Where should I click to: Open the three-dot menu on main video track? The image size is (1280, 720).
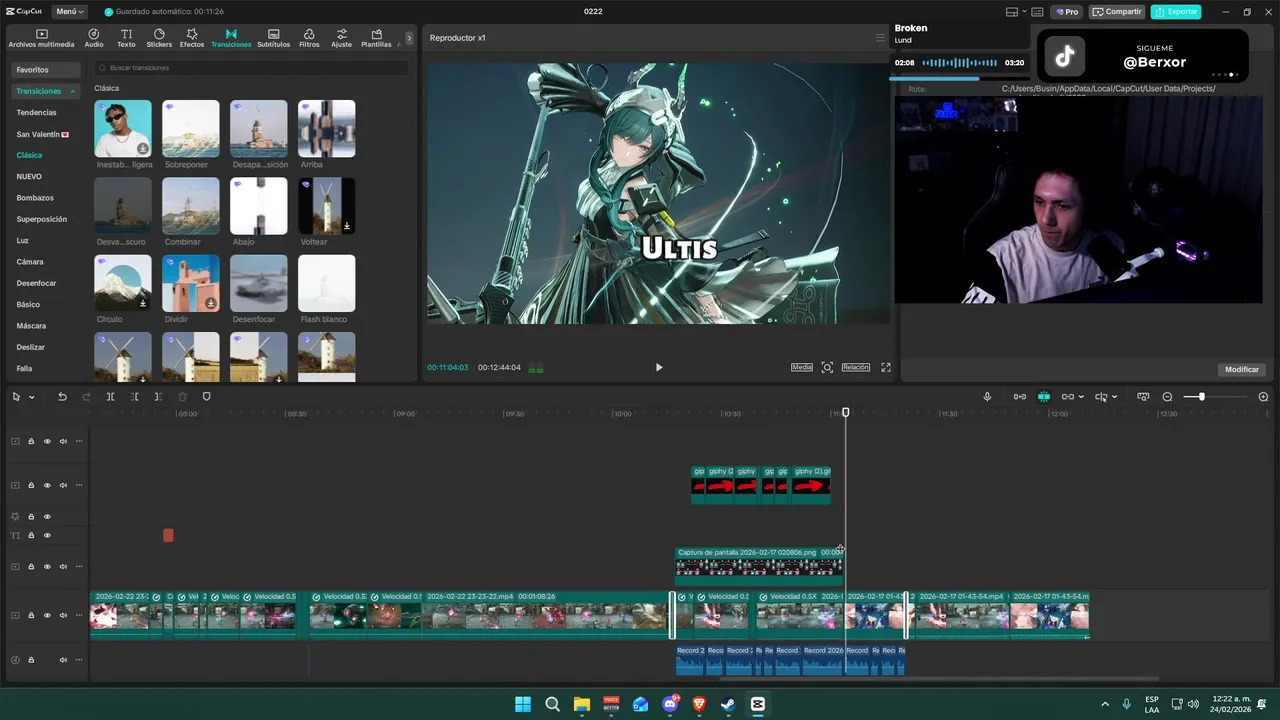(x=79, y=615)
